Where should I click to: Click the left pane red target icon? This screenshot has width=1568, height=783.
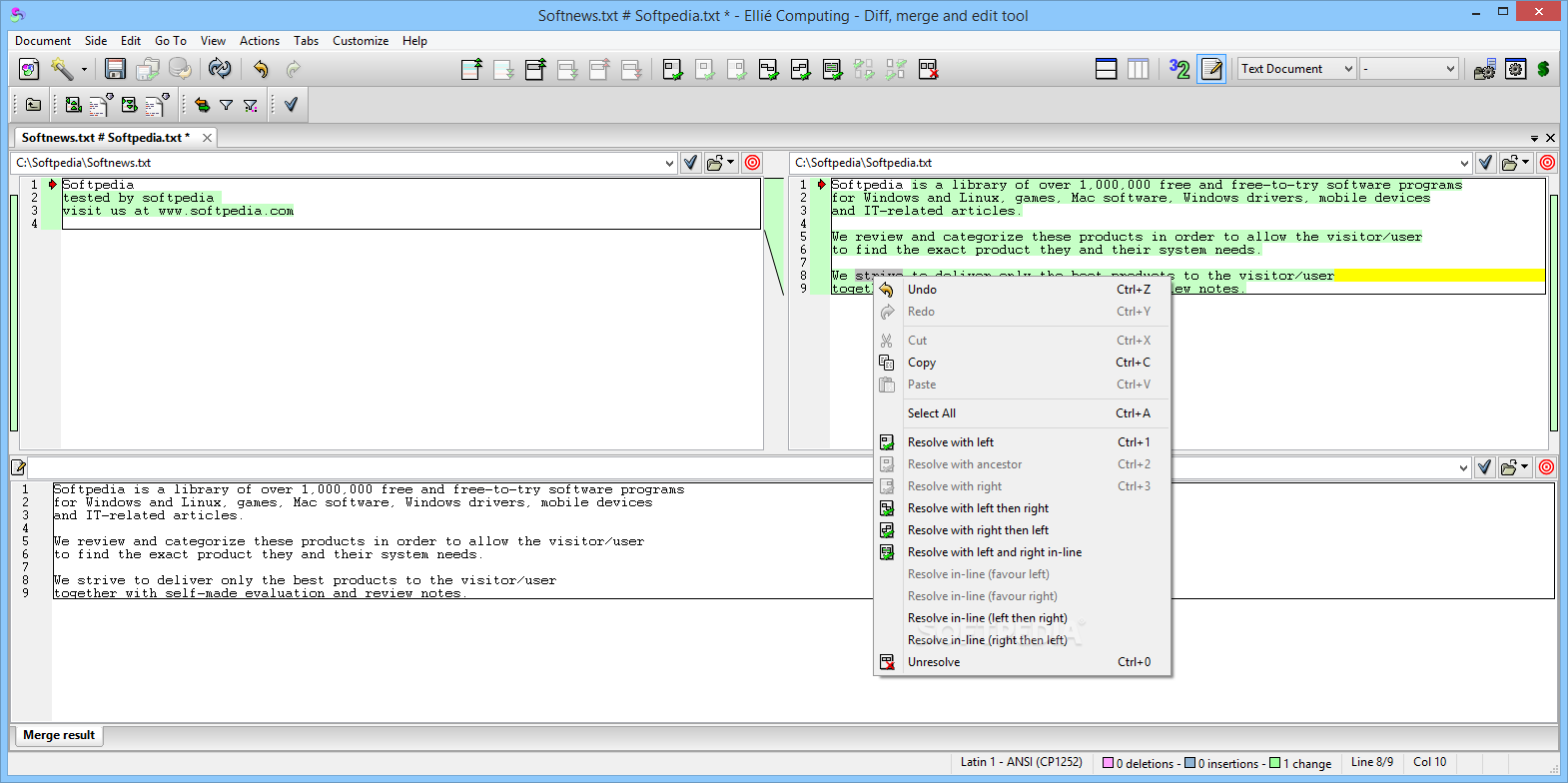[x=752, y=163]
